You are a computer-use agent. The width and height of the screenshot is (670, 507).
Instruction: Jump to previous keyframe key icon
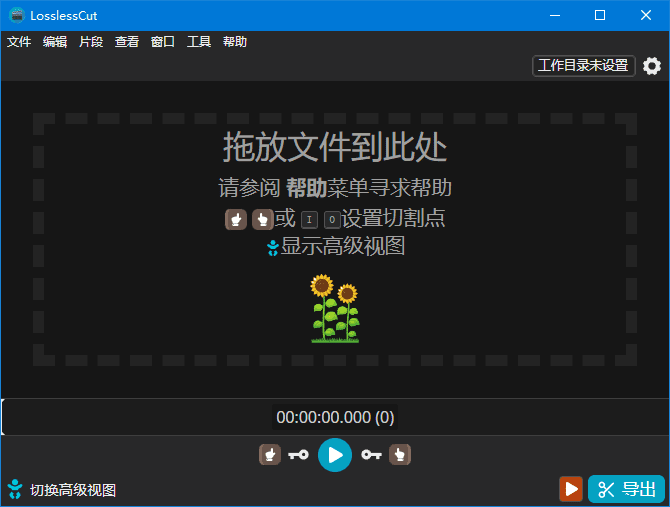298,455
